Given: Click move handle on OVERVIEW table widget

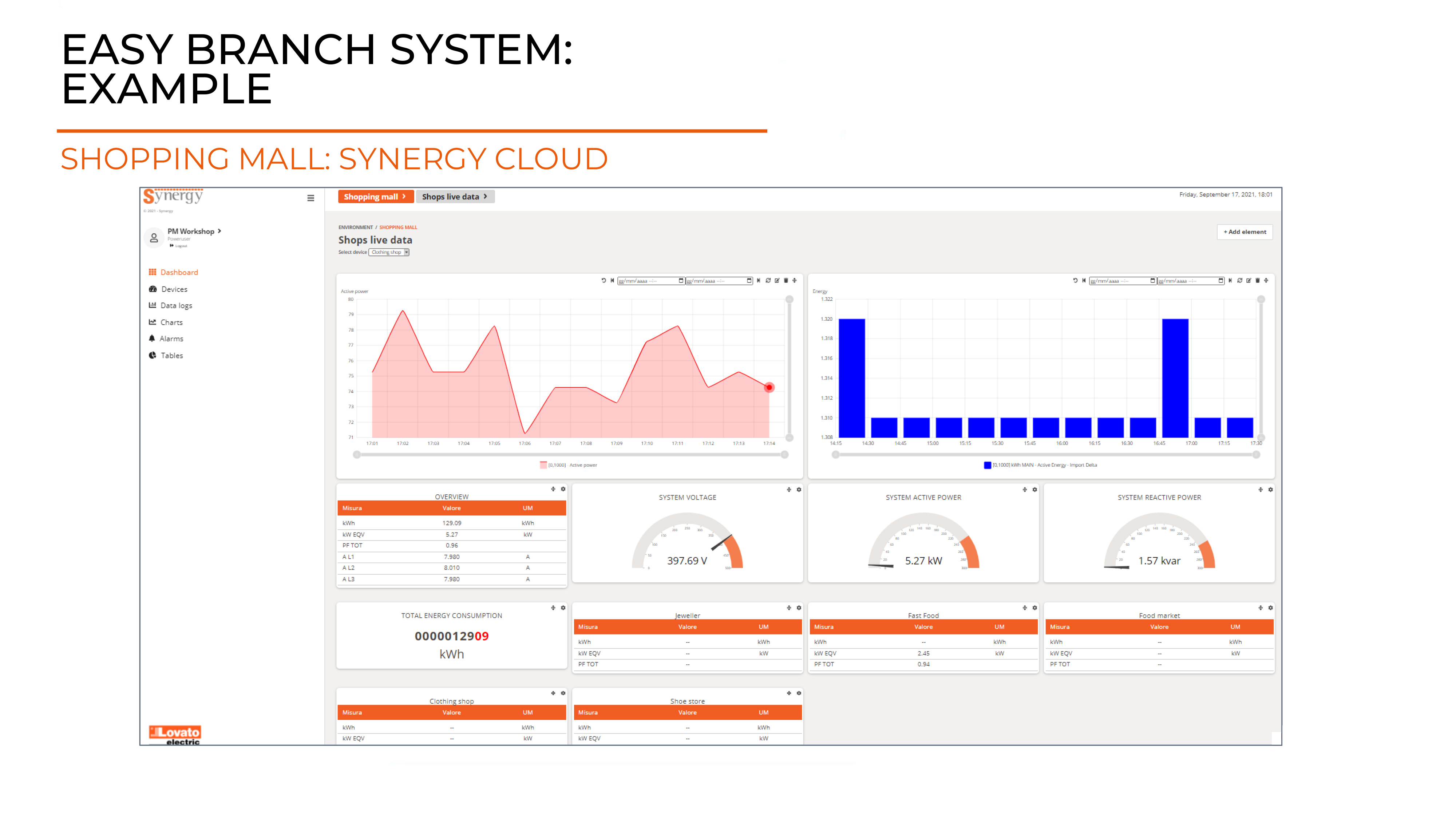Looking at the screenshot, I should [x=553, y=489].
